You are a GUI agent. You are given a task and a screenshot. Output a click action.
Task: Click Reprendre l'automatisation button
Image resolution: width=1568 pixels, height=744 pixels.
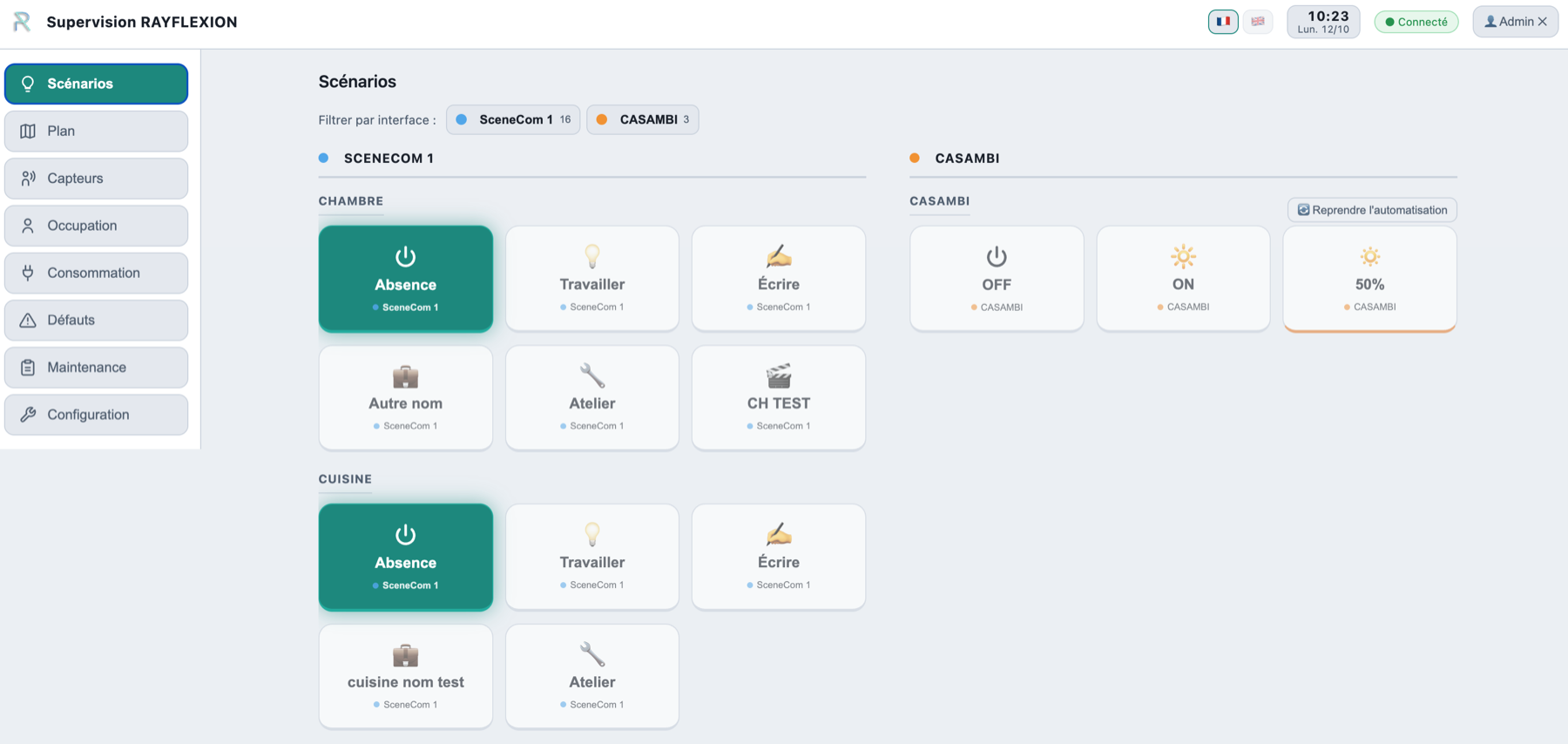[1372, 210]
